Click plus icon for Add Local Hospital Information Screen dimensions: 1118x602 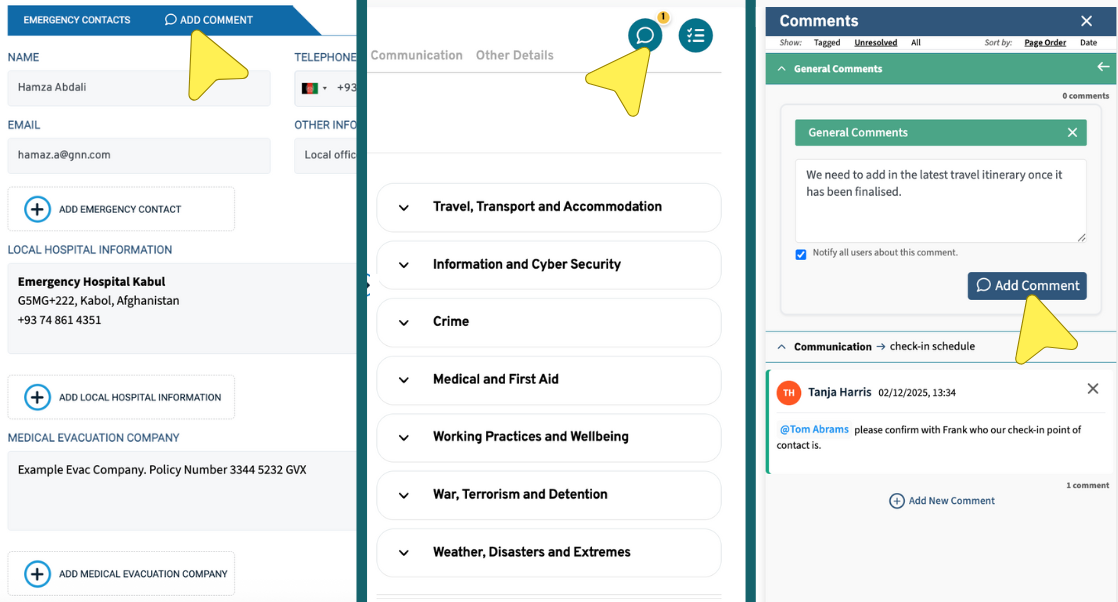pyautogui.click(x=37, y=397)
